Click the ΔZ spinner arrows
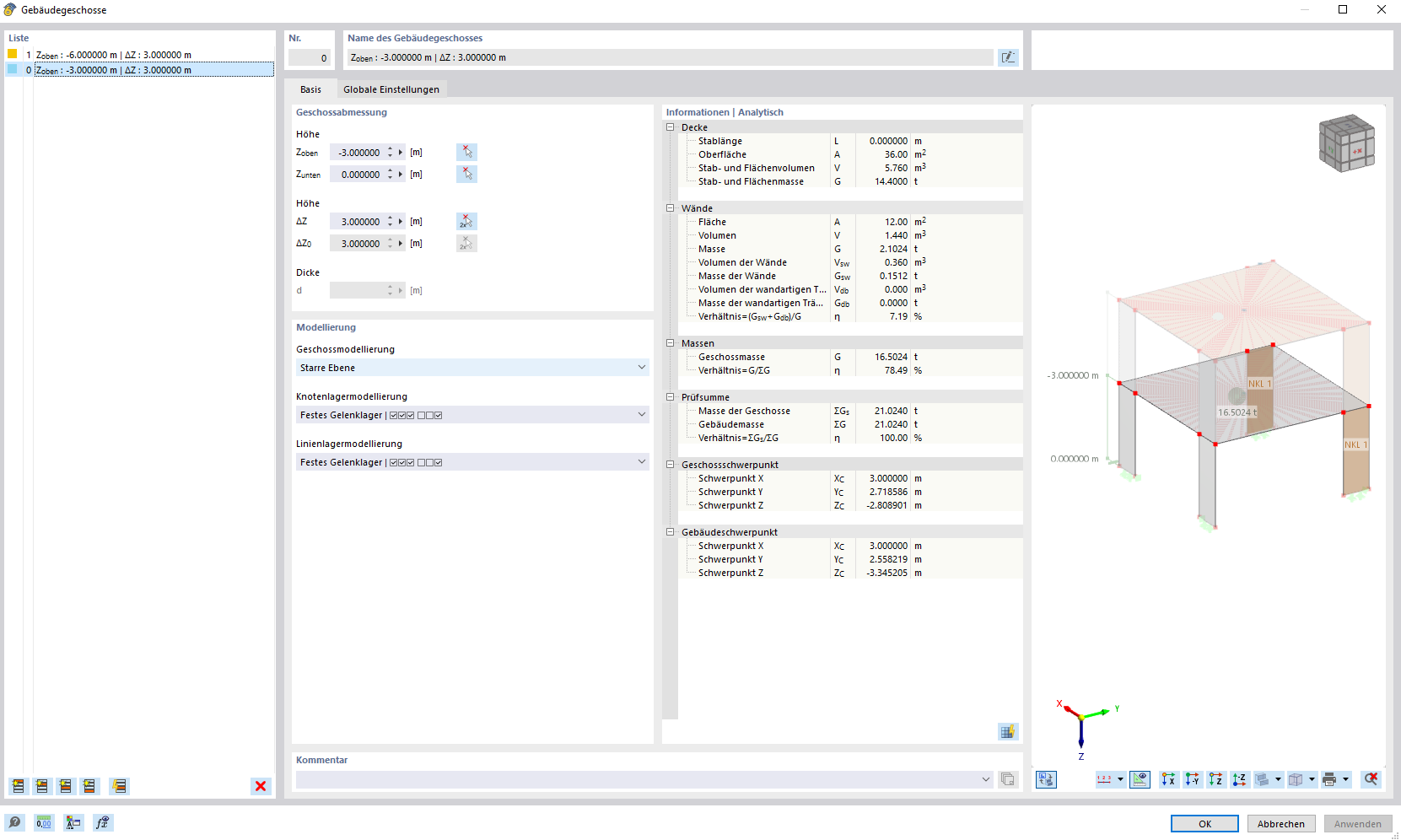This screenshot has width=1401, height=840. click(390, 222)
